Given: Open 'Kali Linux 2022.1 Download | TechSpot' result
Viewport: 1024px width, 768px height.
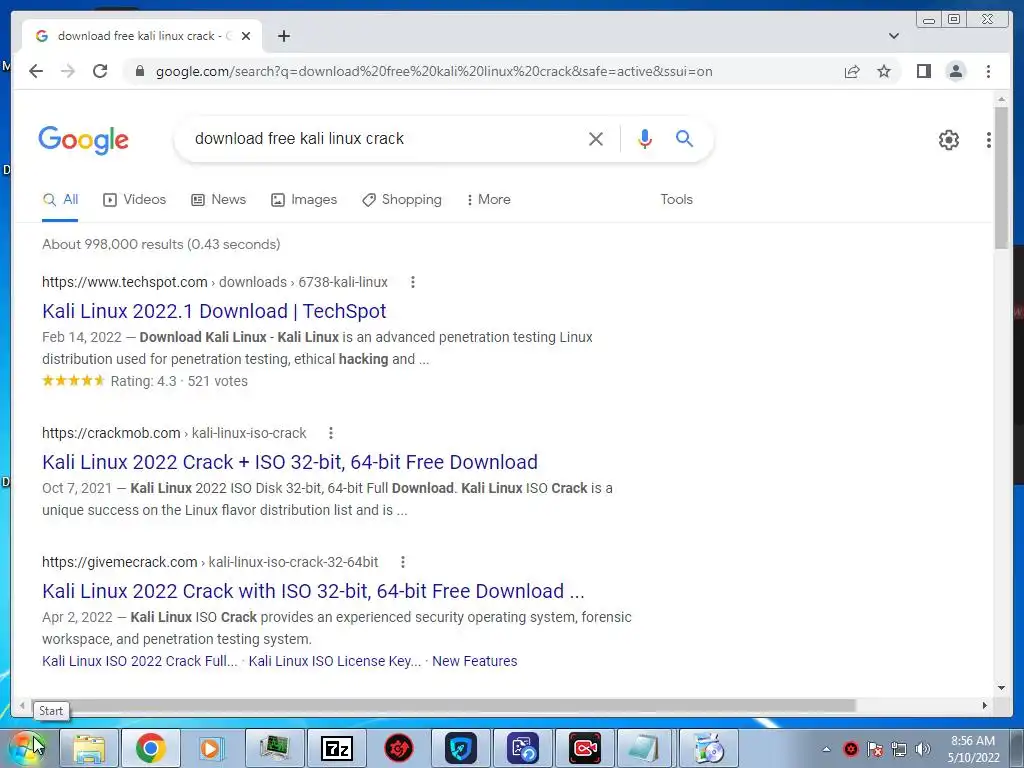Looking at the screenshot, I should [214, 311].
